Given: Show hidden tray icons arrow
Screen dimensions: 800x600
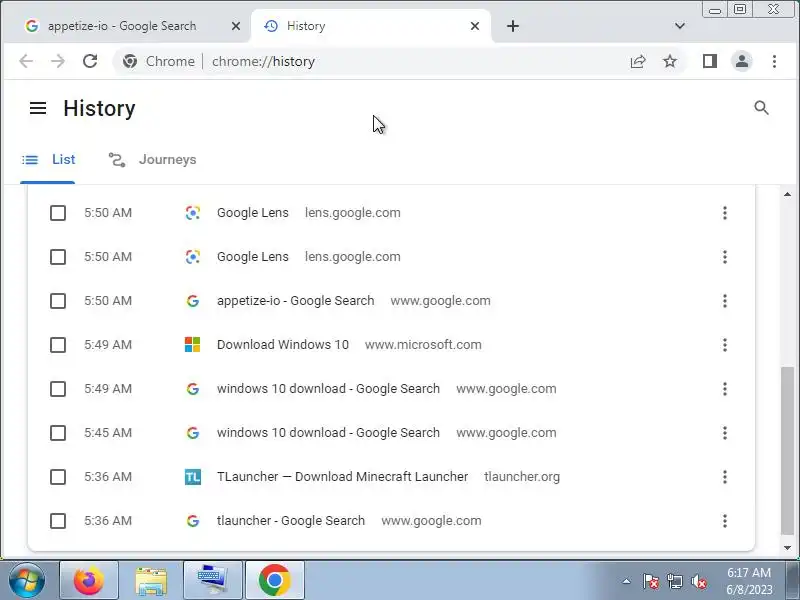Looking at the screenshot, I should click(x=626, y=581).
